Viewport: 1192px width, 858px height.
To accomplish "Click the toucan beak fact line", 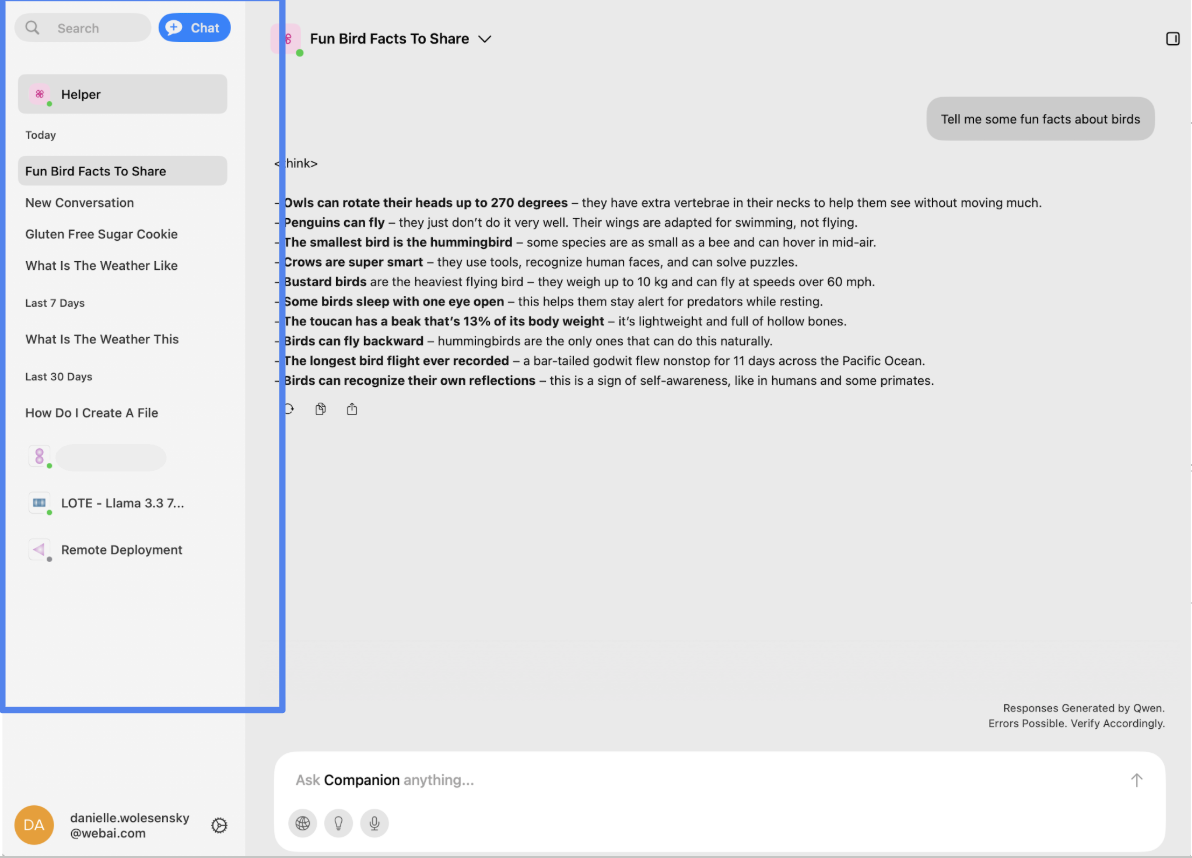I will [x=560, y=321].
